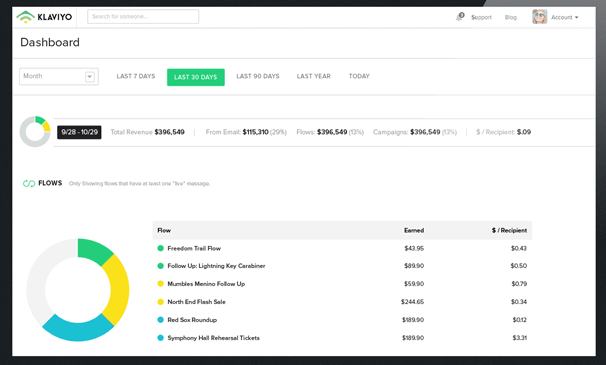This screenshot has height=365, width=606.
Task: Click the small revenue donut chart
Action: coord(35,131)
